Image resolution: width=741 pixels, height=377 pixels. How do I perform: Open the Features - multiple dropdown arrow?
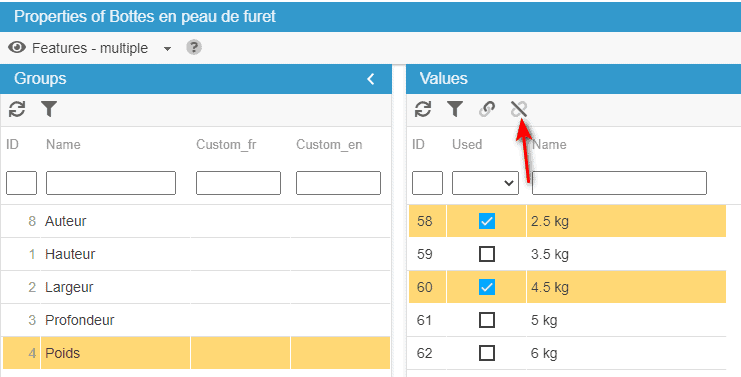pyautogui.click(x=167, y=48)
